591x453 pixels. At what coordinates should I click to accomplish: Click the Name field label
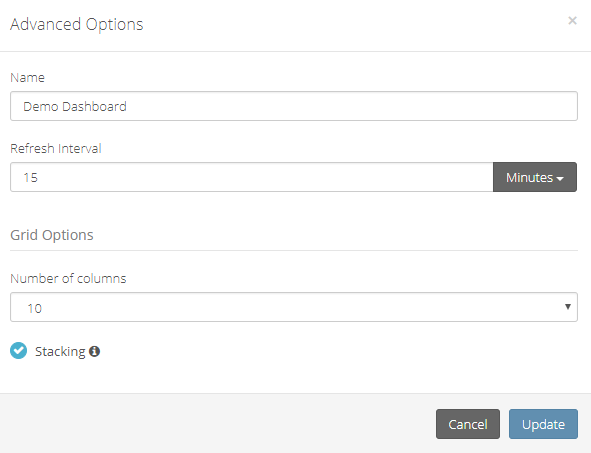click(28, 78)
